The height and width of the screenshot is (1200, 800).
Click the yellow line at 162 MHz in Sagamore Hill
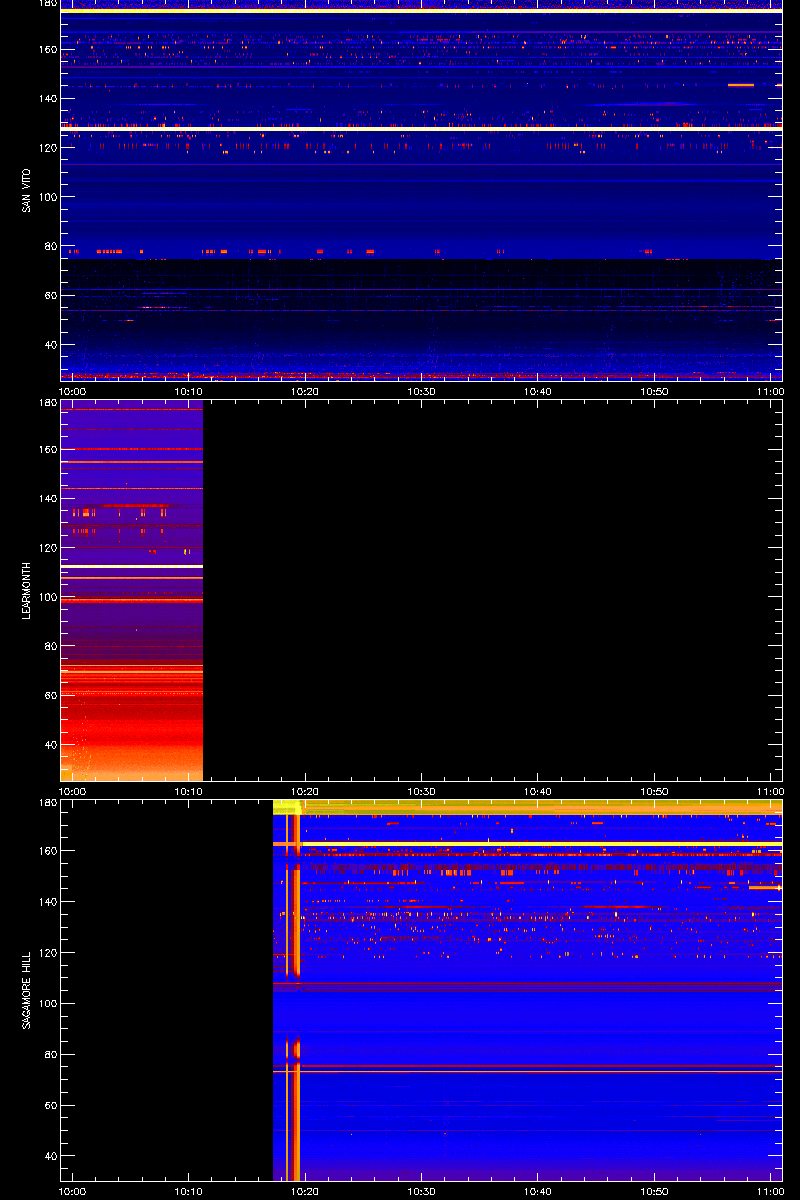(x=527, y=845)
